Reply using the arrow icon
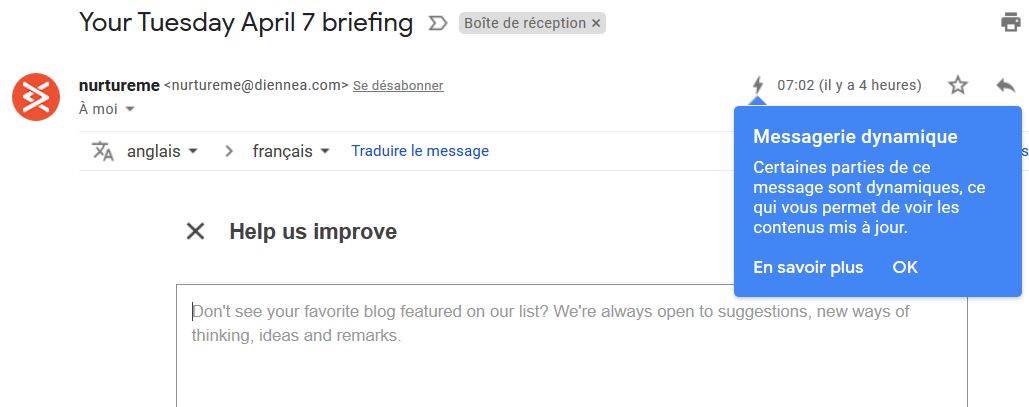 click(1005, 86)
